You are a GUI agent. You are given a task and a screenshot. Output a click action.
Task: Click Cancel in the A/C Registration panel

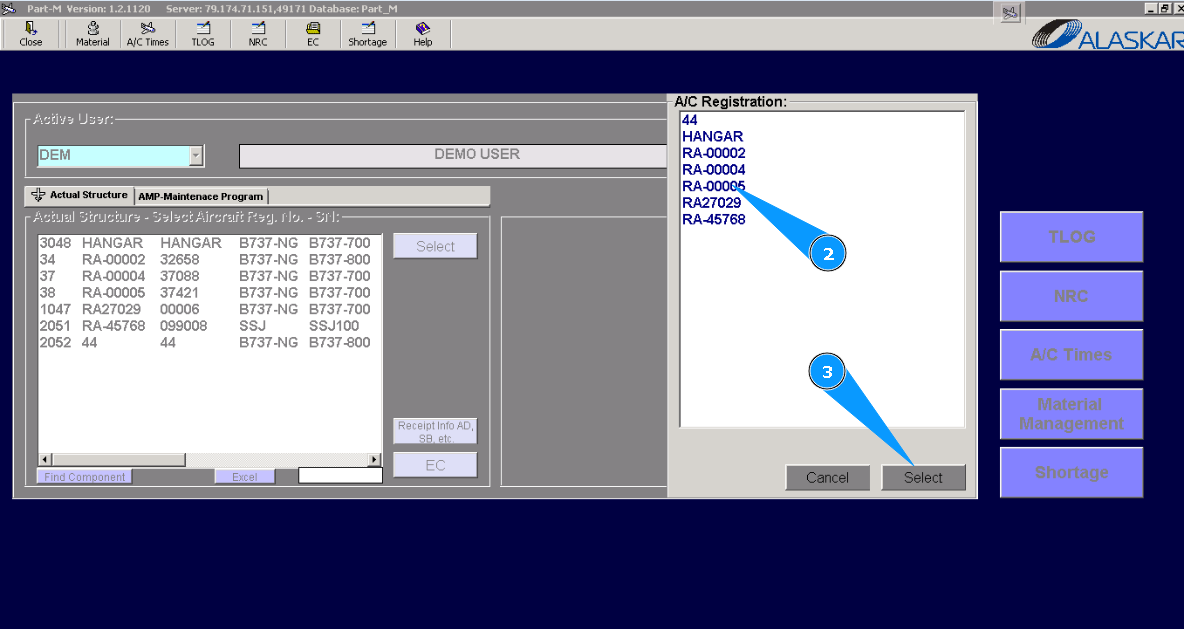pyautogui.click(x=828, y=477)
